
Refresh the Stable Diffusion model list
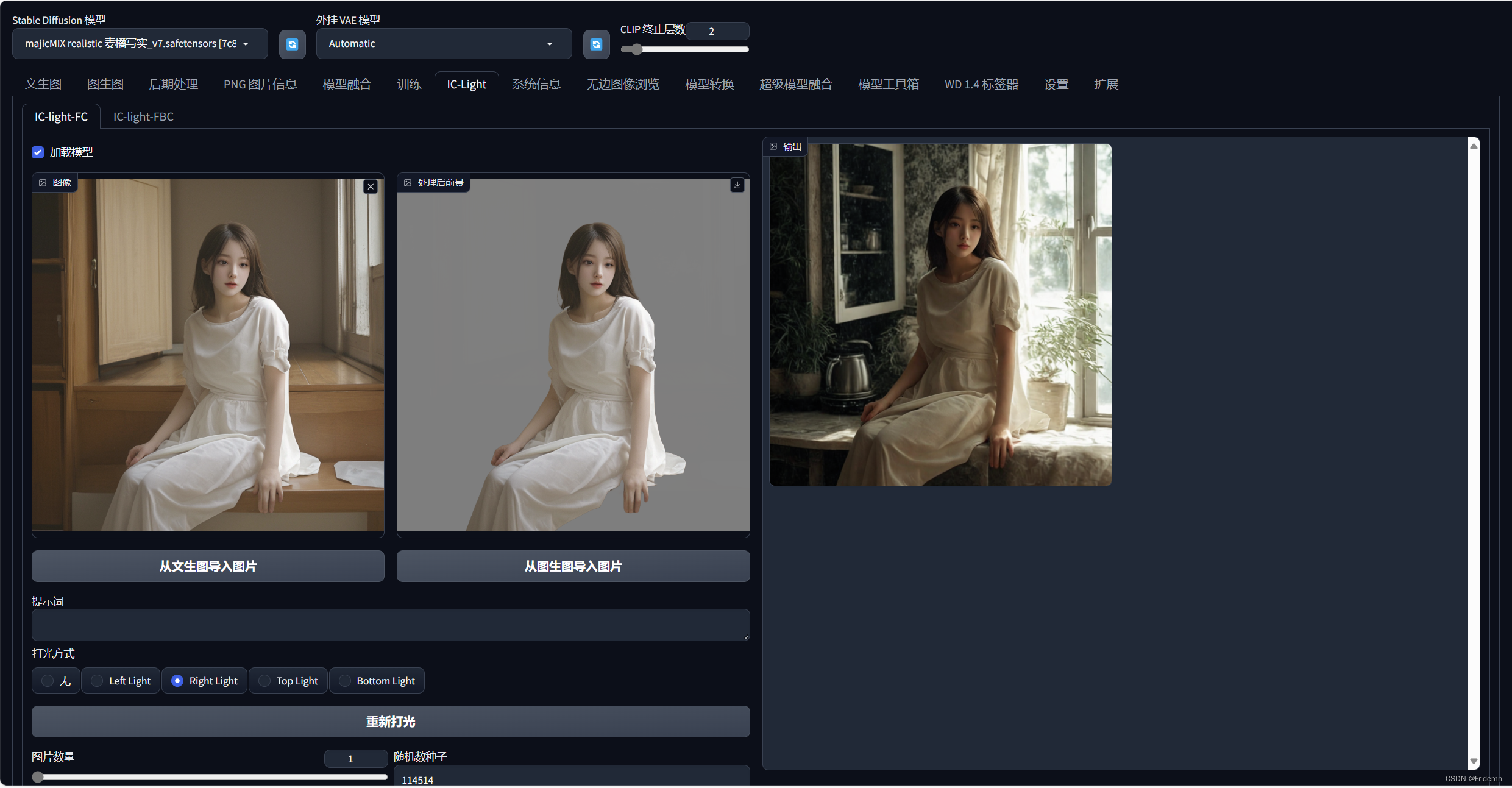click(292, 44)
